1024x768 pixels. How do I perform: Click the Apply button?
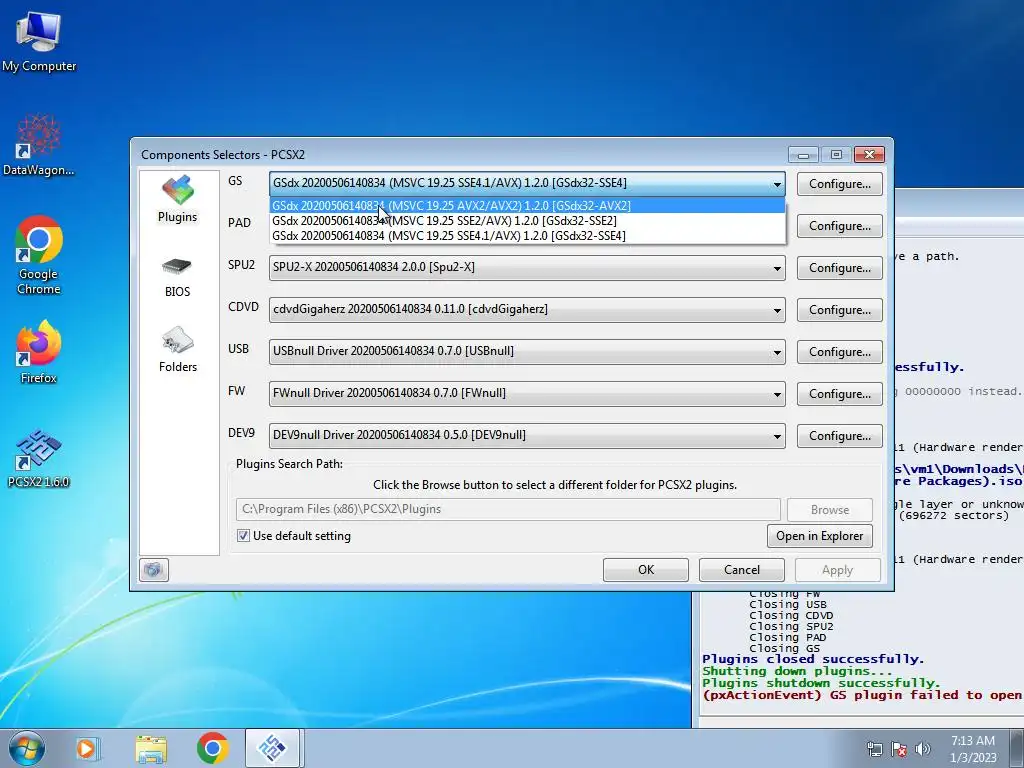[837, 569]
